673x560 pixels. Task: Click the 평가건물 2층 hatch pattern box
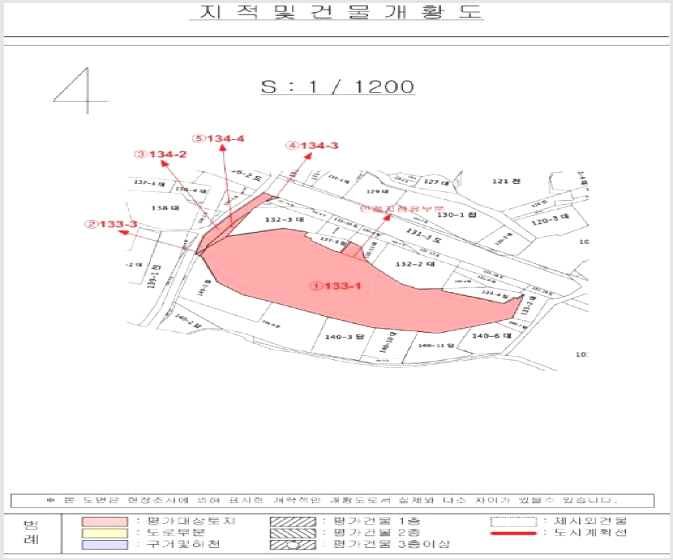click(x=293, y=533)
